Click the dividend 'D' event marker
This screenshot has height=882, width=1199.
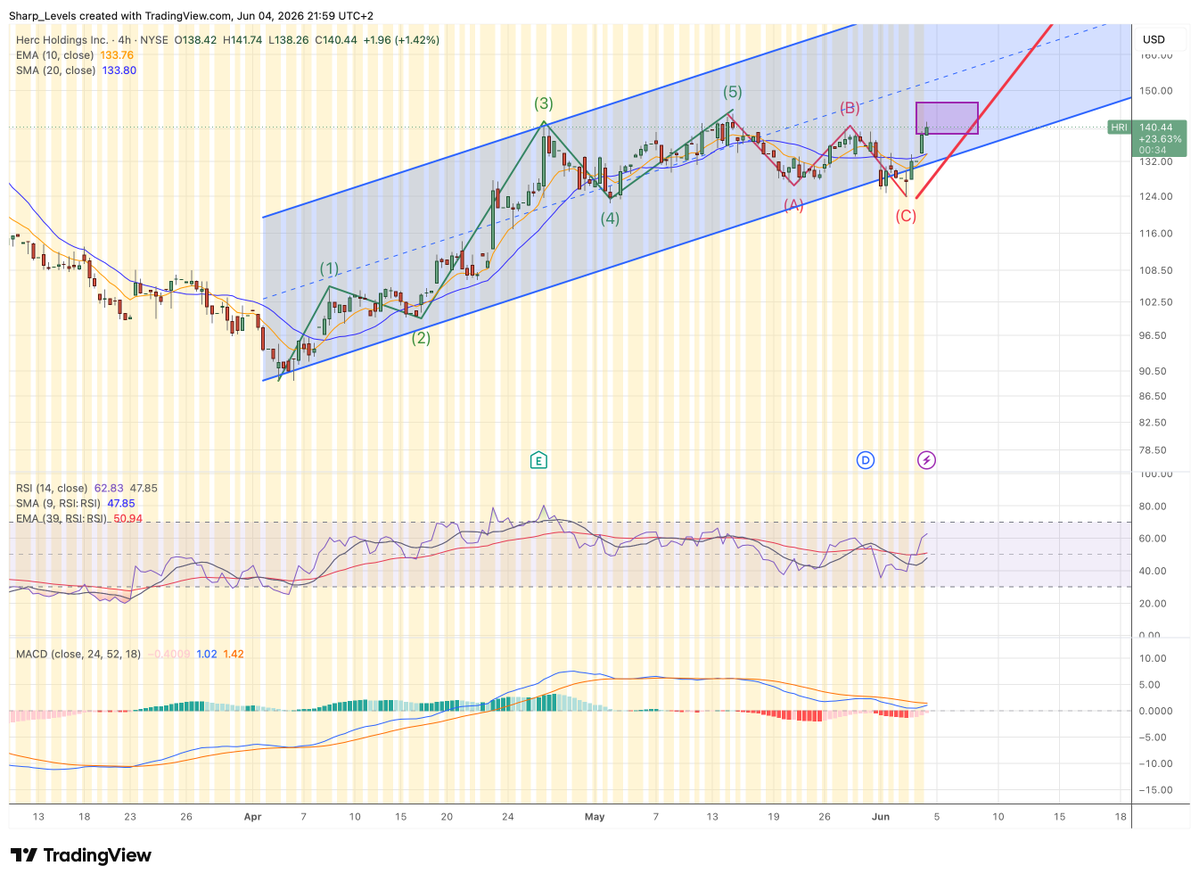pyautogui.click(x=865, y=460)
